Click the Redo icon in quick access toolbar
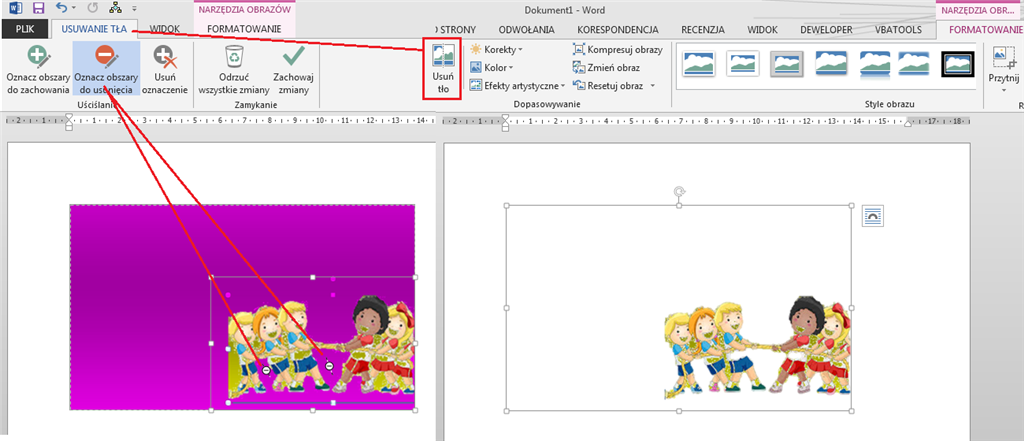Viewport: 1024px width, 441px height. click(x=92, y=8)
